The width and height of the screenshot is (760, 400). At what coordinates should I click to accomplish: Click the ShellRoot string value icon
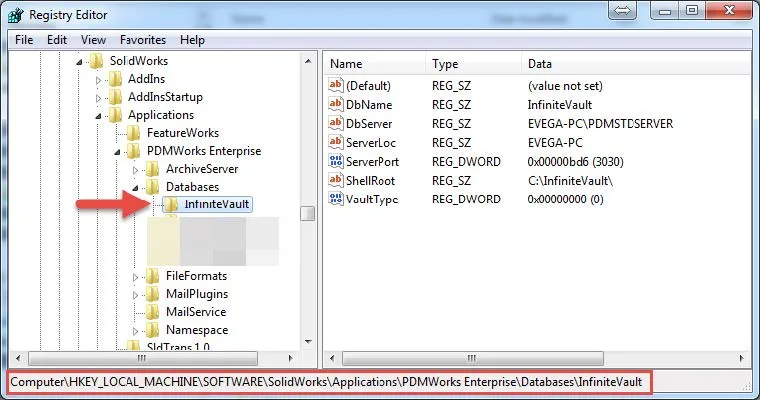click(336, 180)
